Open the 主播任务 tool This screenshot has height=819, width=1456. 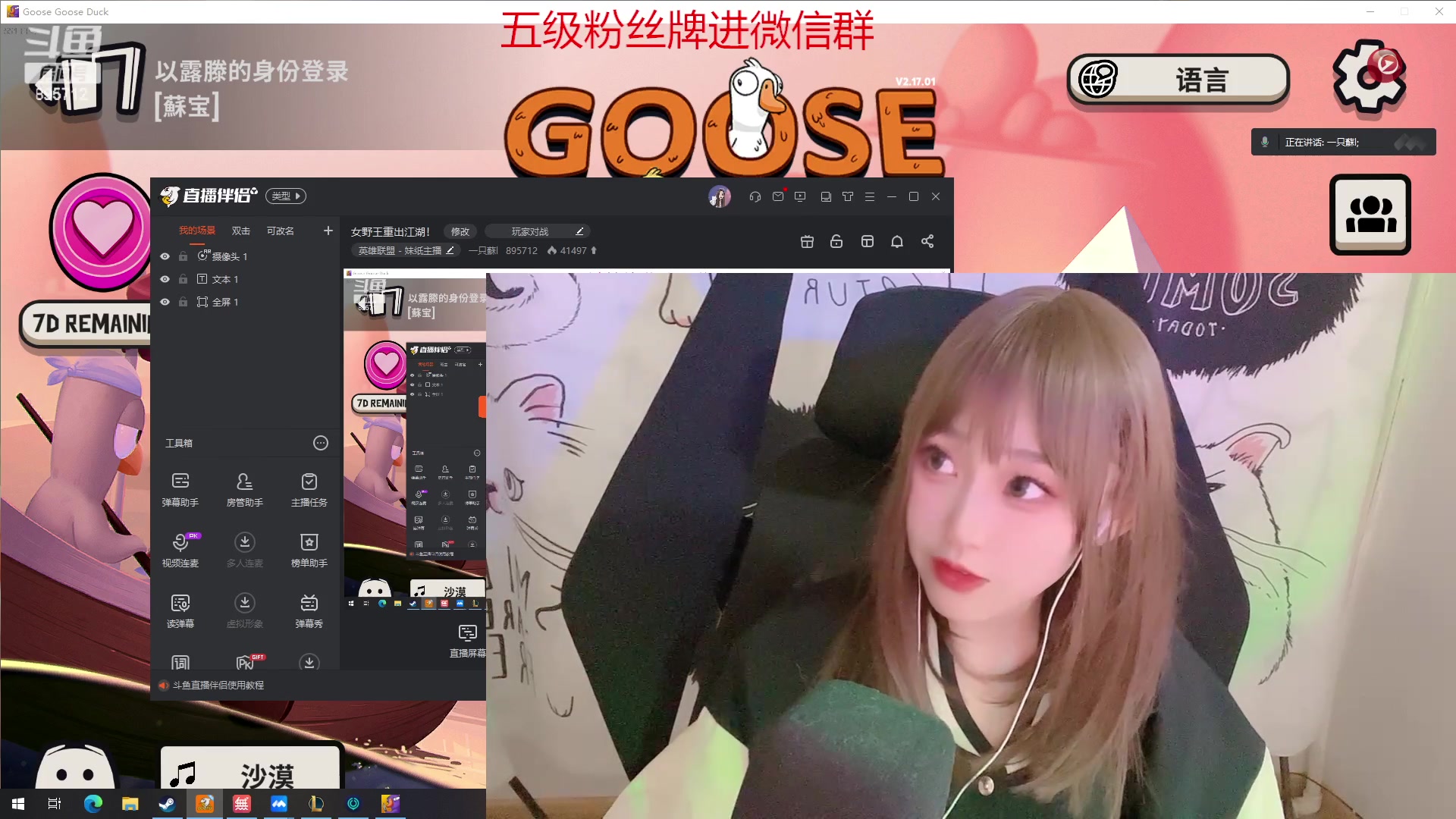coord(309,489)
